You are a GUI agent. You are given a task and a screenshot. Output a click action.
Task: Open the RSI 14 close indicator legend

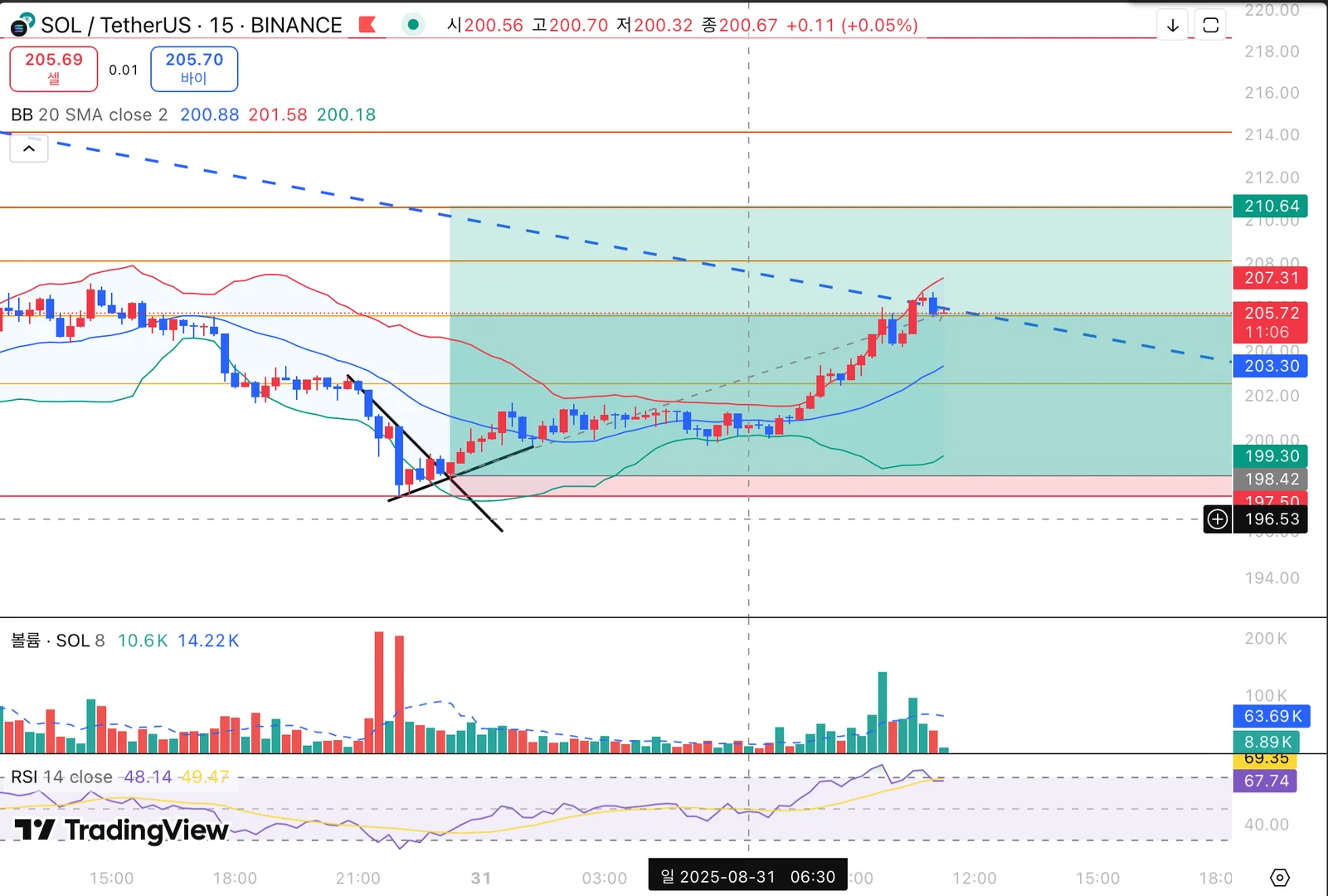pyautogui.click(x=61, y=777)
